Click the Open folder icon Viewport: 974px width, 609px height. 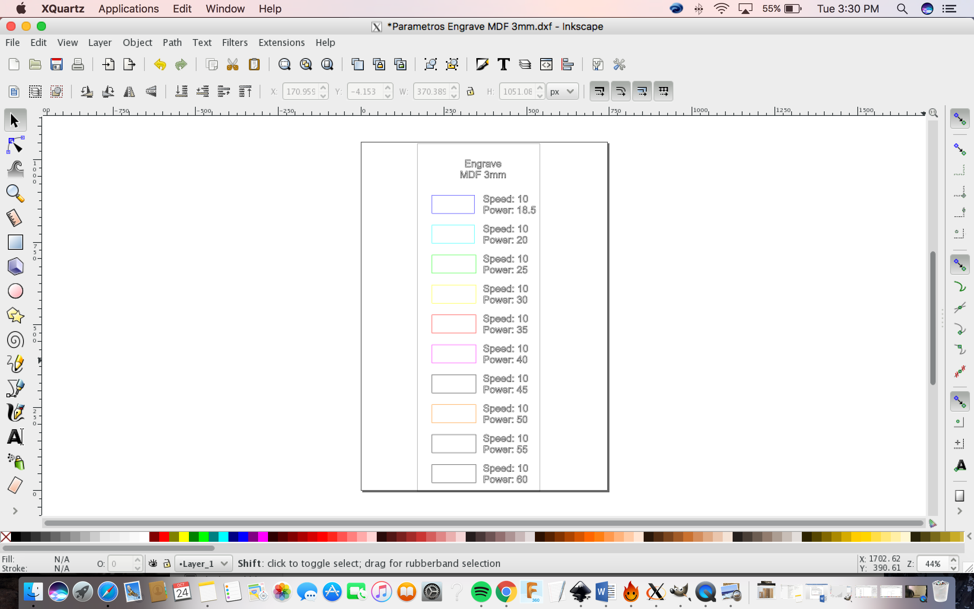point(35,65)
